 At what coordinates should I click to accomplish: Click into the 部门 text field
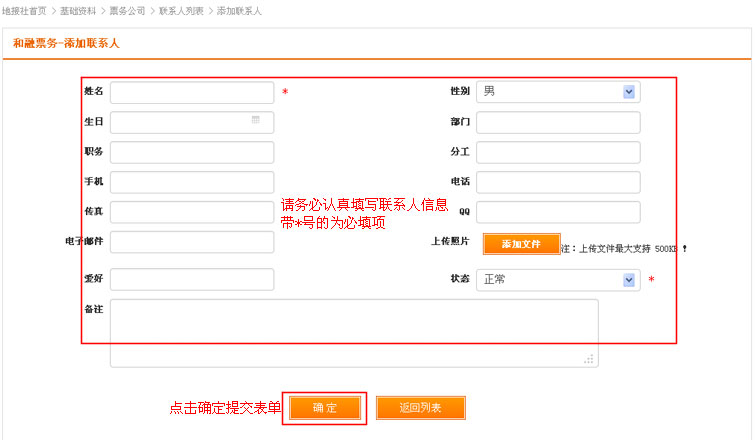[x=558, y=123]
